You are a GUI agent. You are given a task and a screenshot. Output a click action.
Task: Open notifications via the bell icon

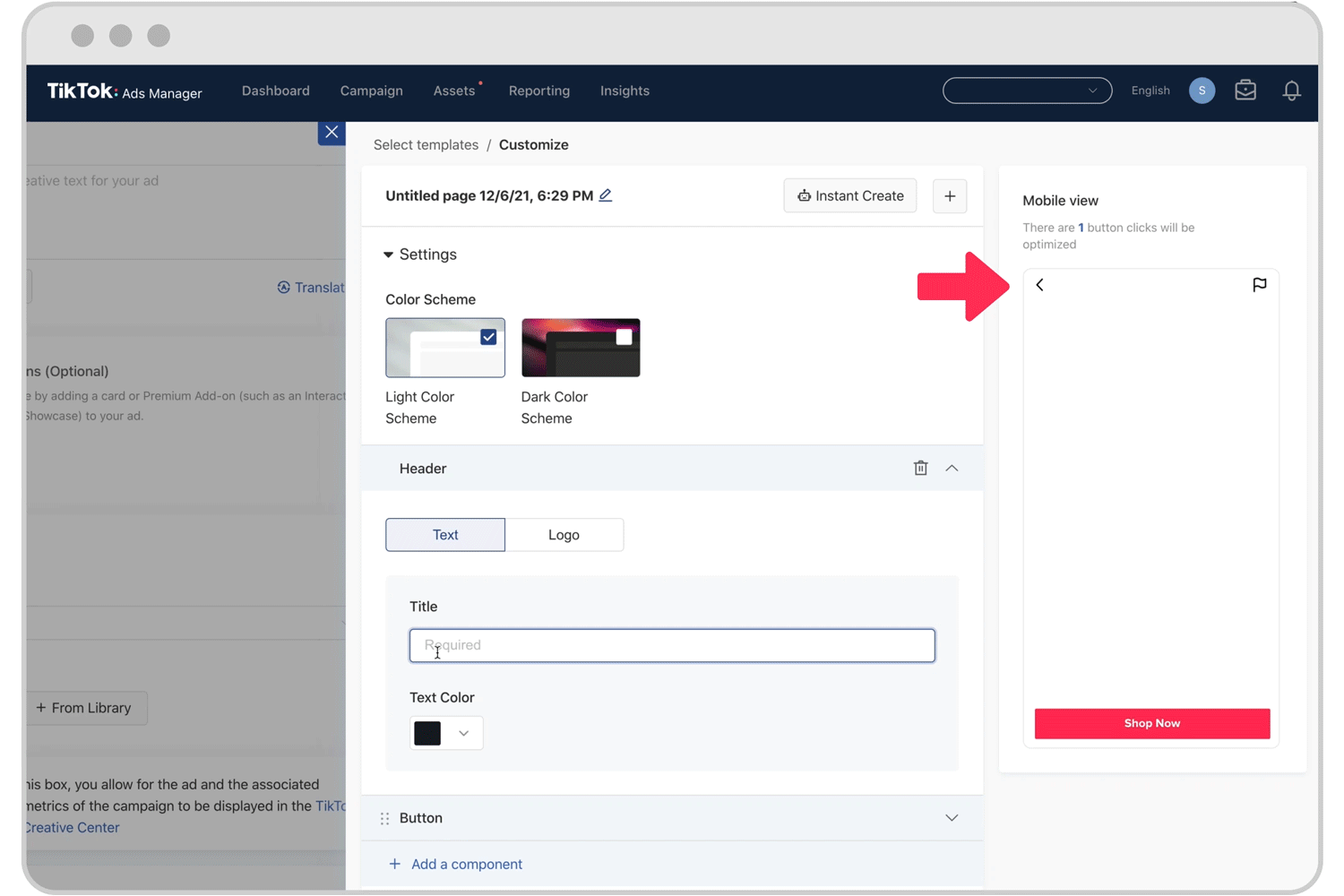click(1291, 90)
